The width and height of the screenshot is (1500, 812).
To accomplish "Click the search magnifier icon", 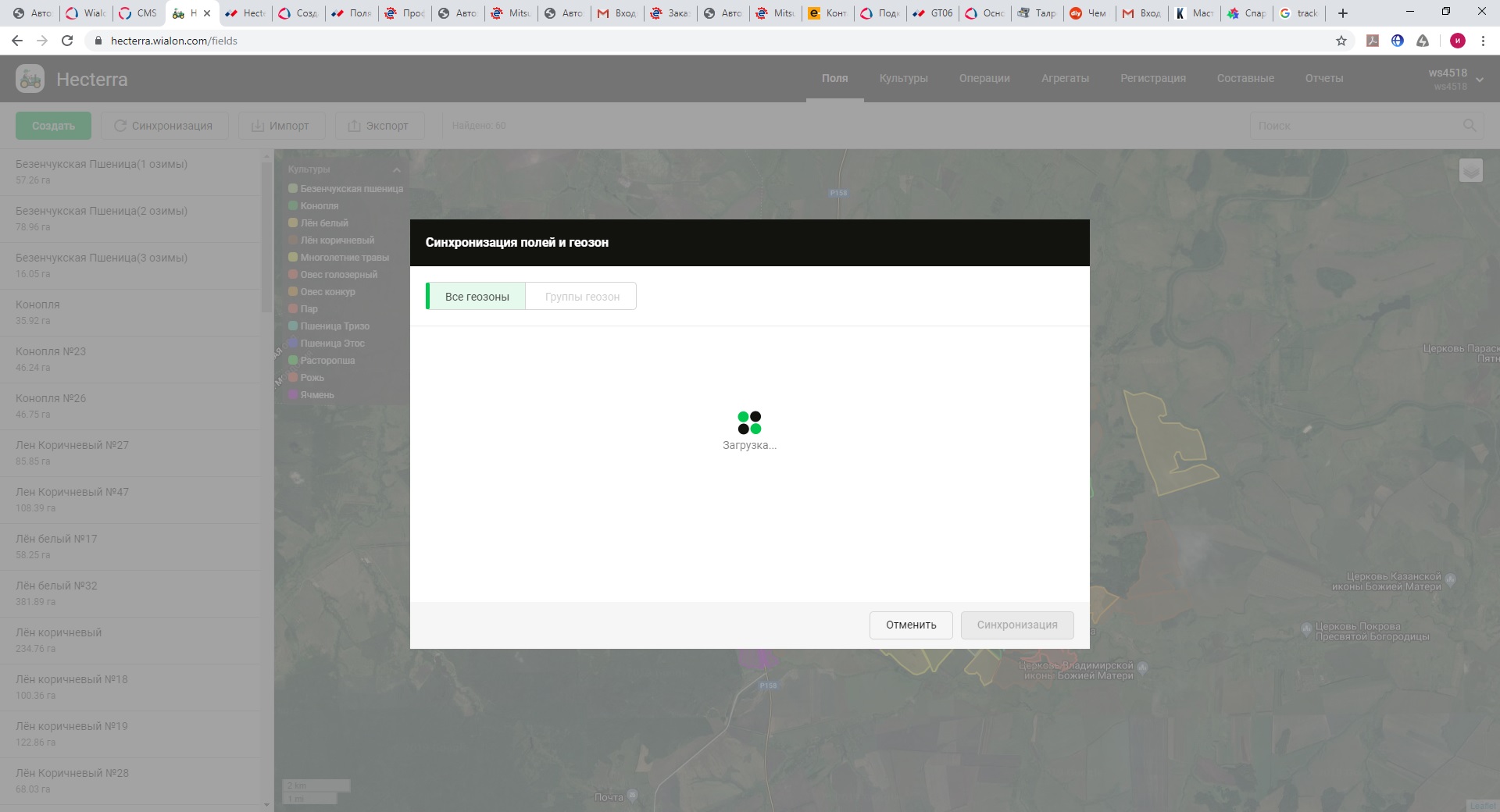I will [x=1470, y=126].
